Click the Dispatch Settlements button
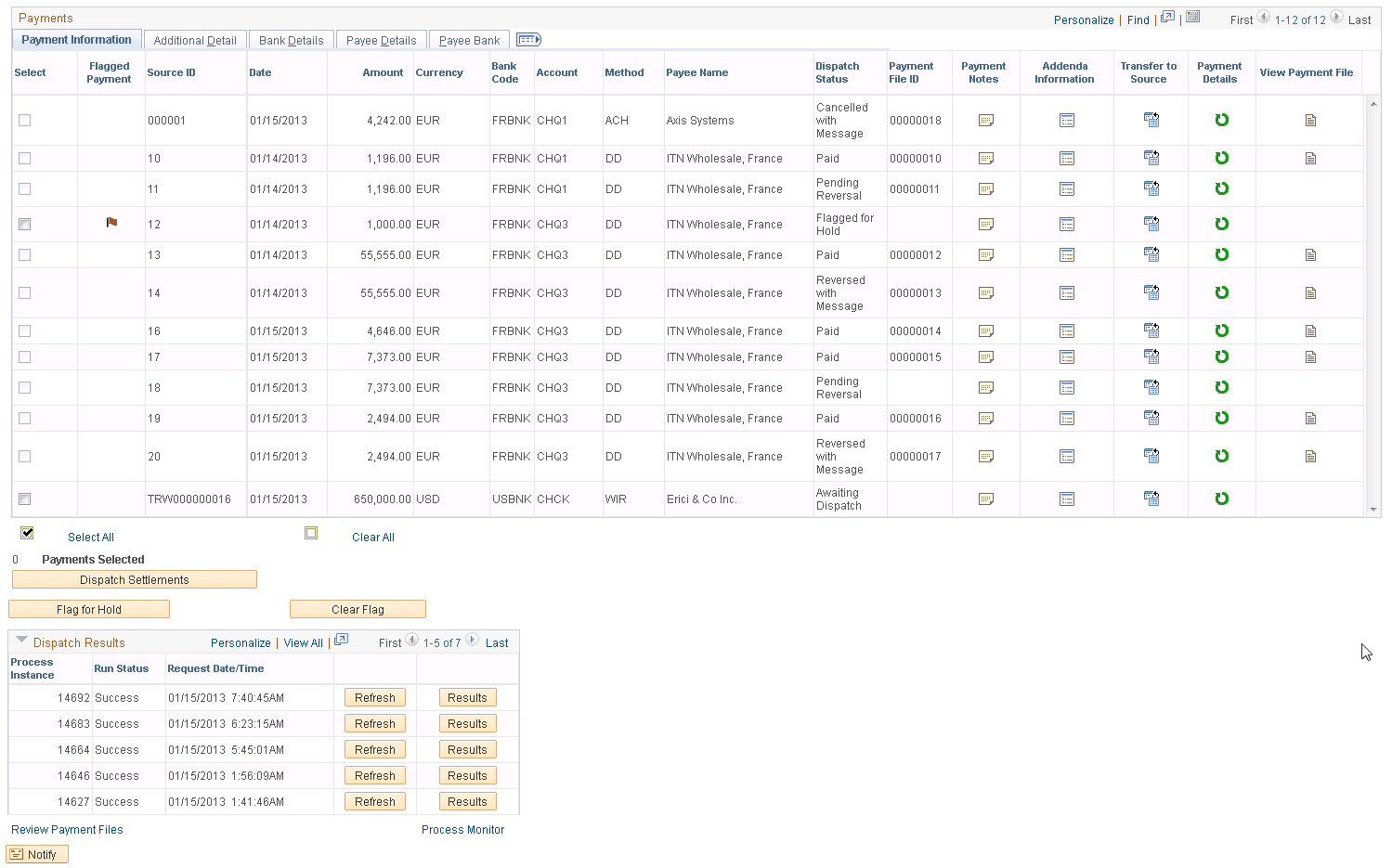 pos(134,578)
